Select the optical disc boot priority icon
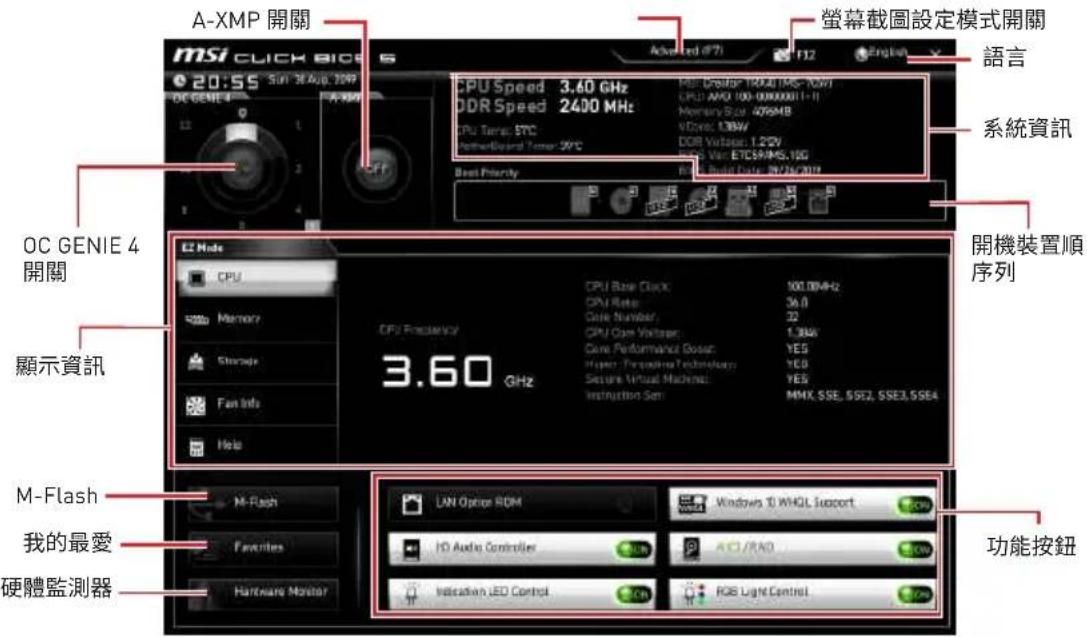 [x=623, y=201]
